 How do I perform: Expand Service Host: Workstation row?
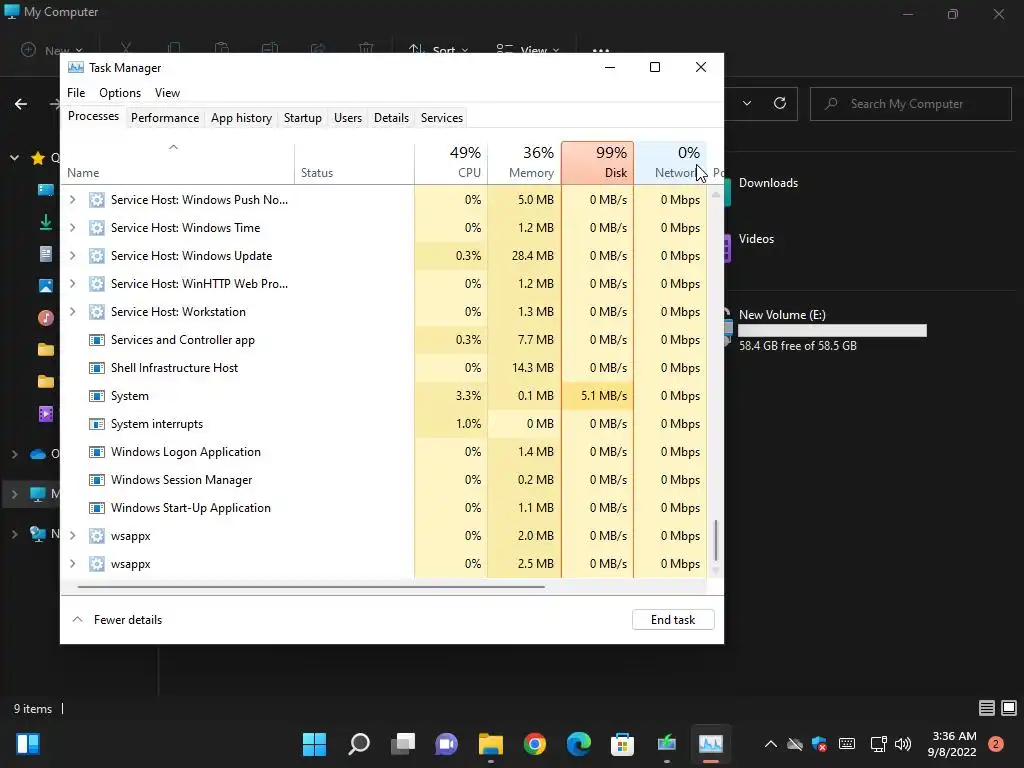point(72,312)
